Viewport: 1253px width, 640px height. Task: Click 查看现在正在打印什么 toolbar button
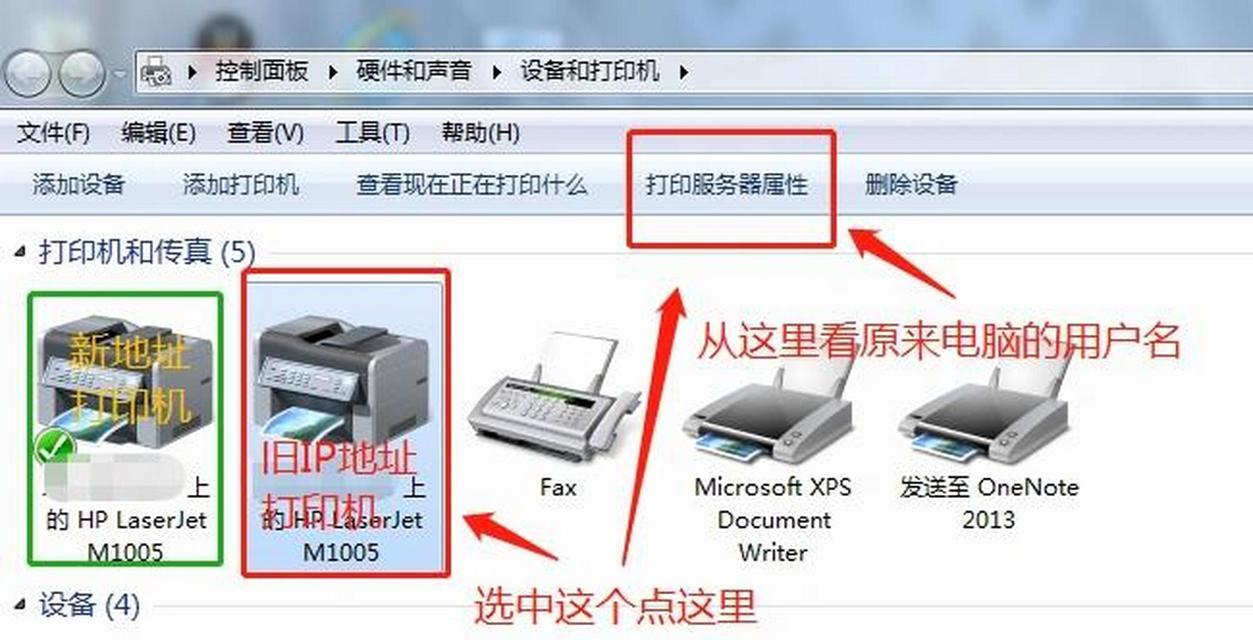[x=472, y=184]
